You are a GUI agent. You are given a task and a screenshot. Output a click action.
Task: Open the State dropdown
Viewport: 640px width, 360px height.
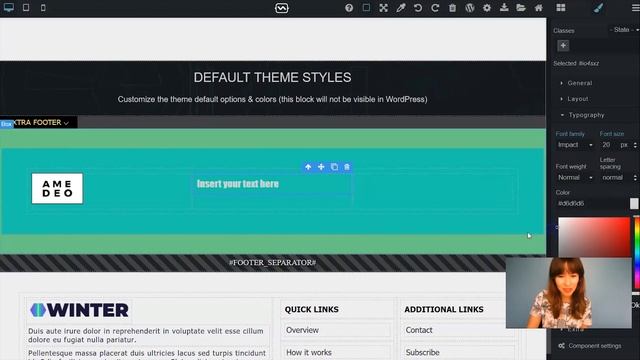click(624, 30)
